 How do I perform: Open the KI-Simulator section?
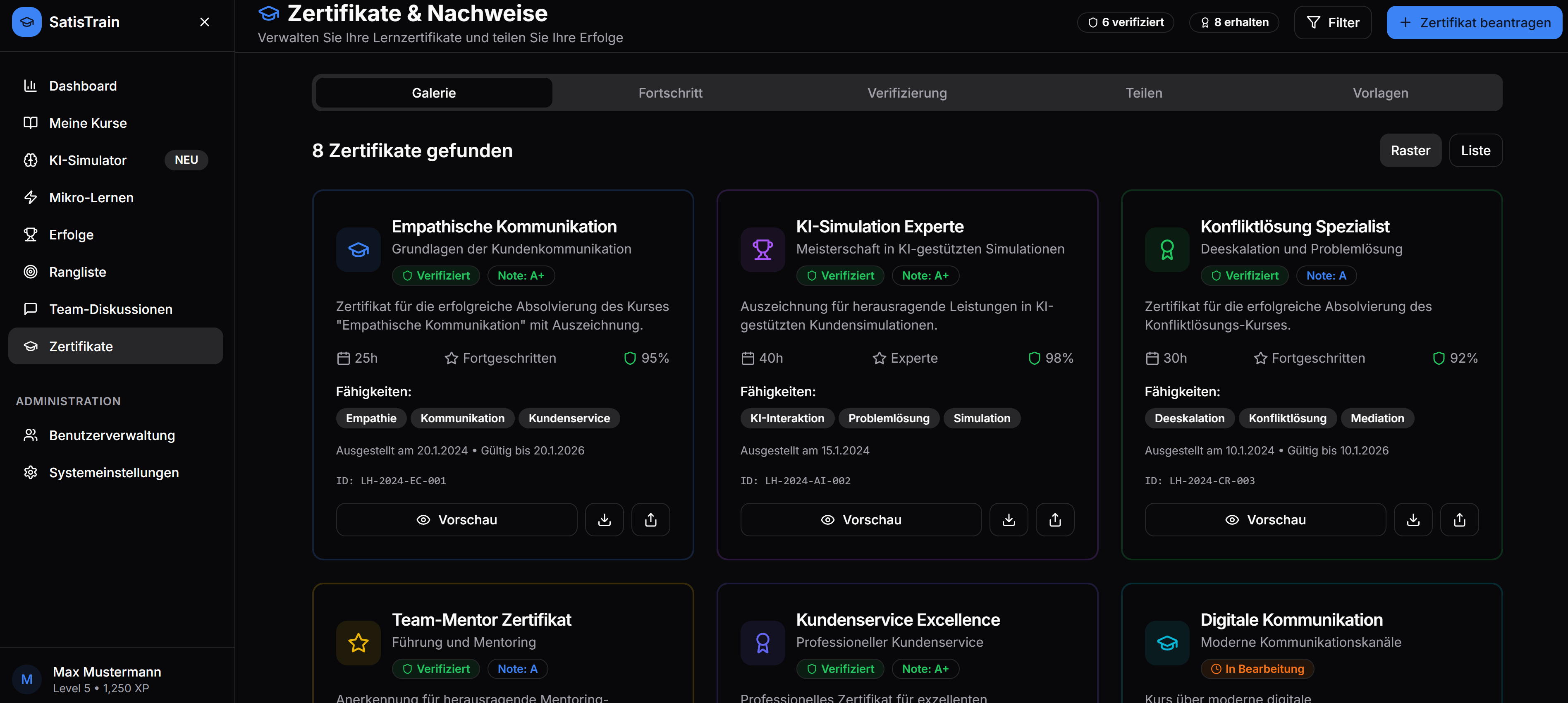pos(116,160)
